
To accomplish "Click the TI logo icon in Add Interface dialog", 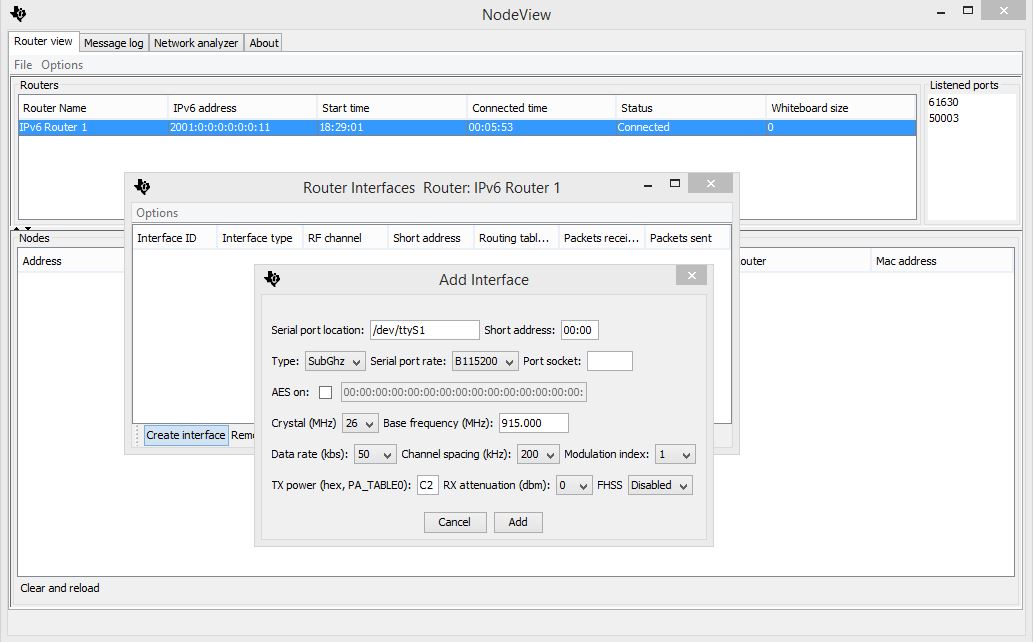I will (x=272, y=279).
